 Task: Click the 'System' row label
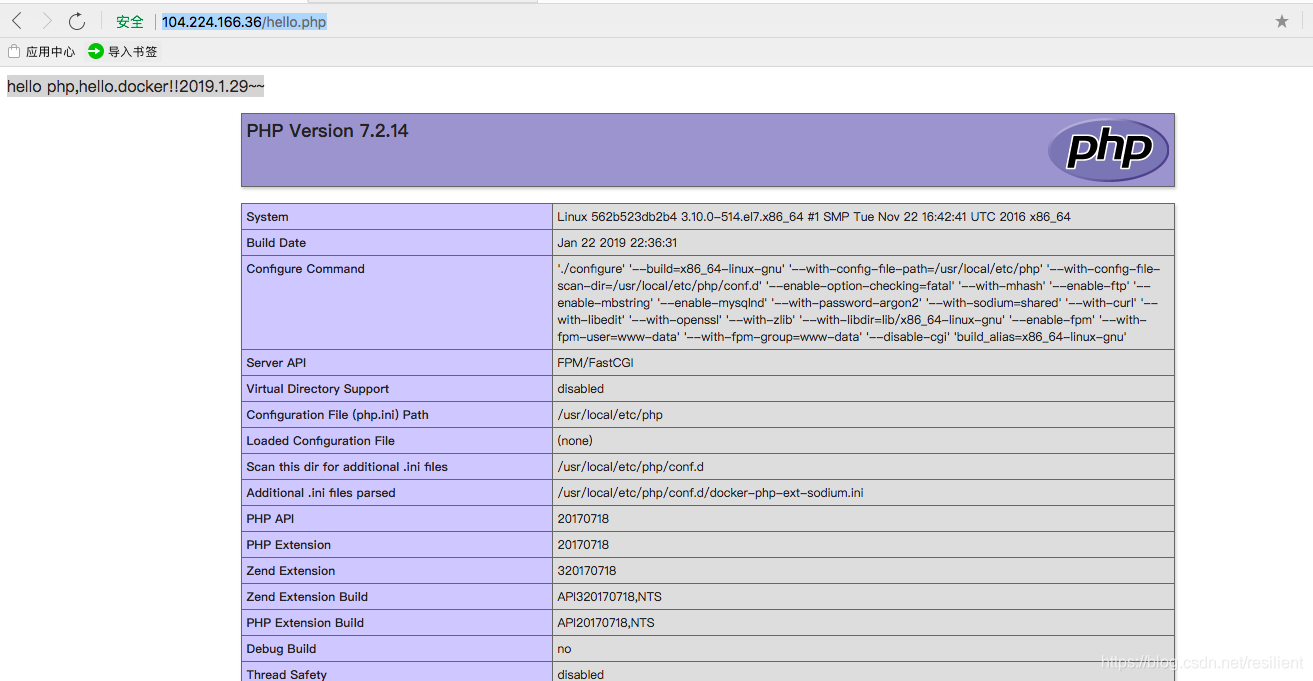267,217
